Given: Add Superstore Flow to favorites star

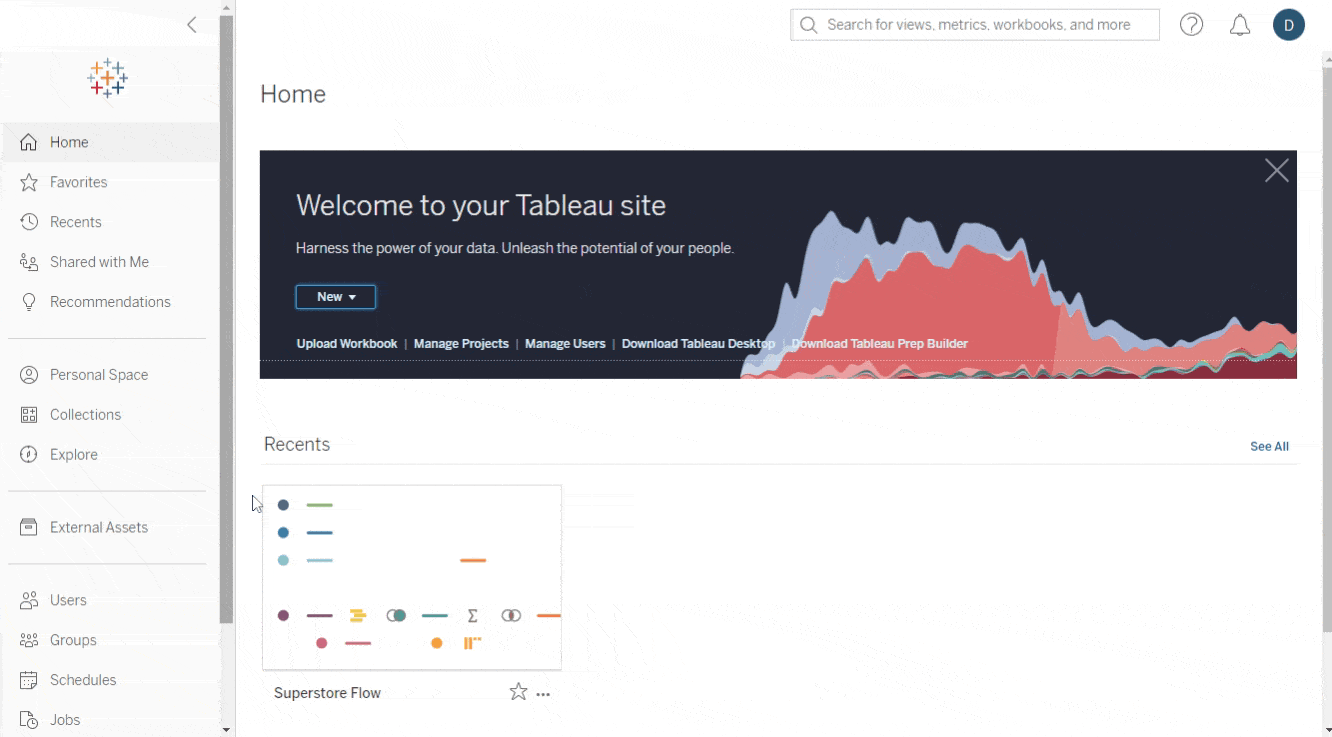Looking at the screenshot, I should (518, 692).
